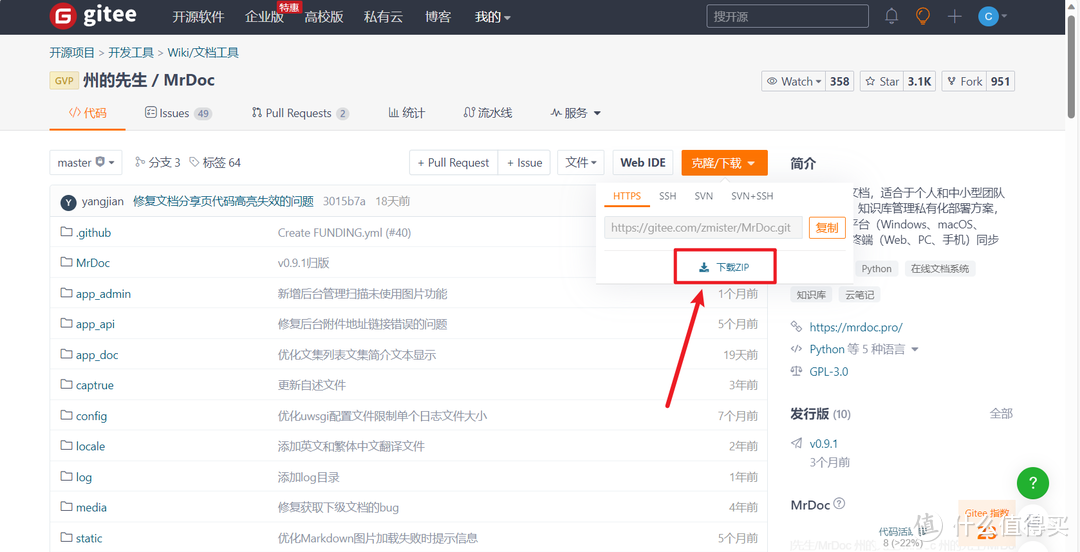Screen dimensions: 1080x552
Task: Click the 全部 releases link
Action: (1001, 413)
